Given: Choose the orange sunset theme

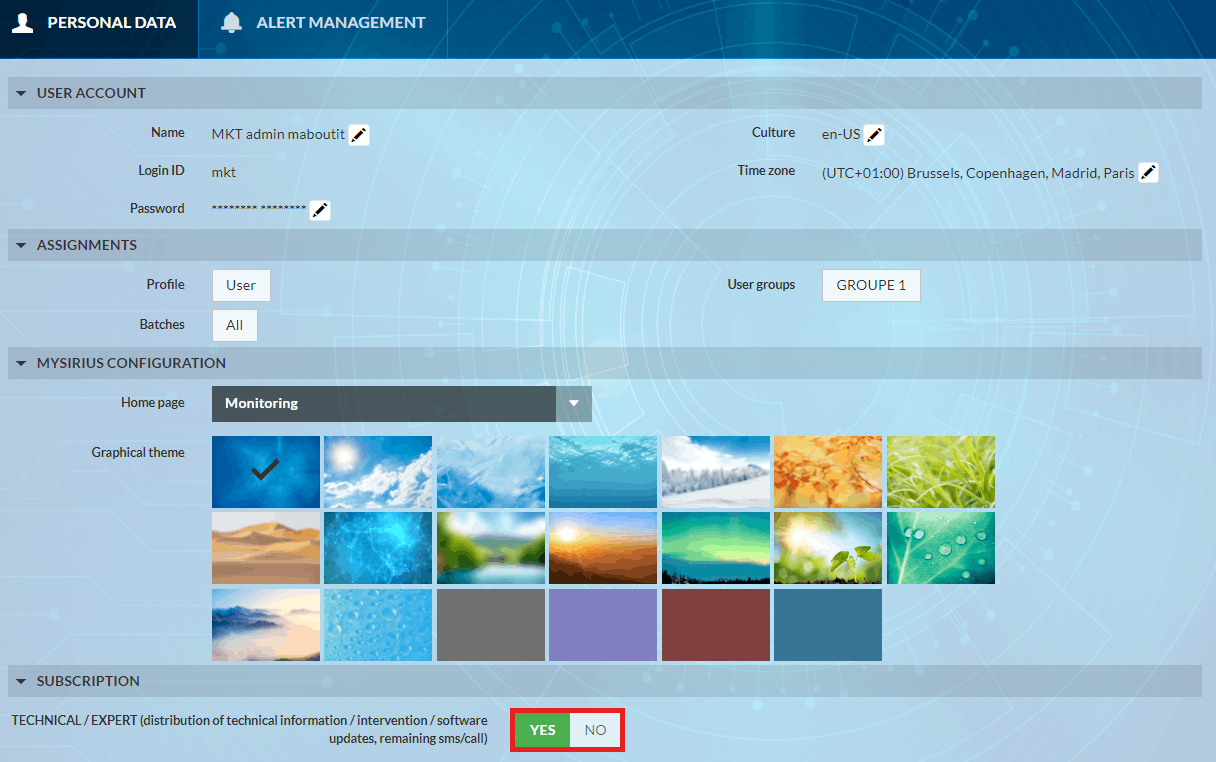Looking at the screenshot, I should pos(603,548).
